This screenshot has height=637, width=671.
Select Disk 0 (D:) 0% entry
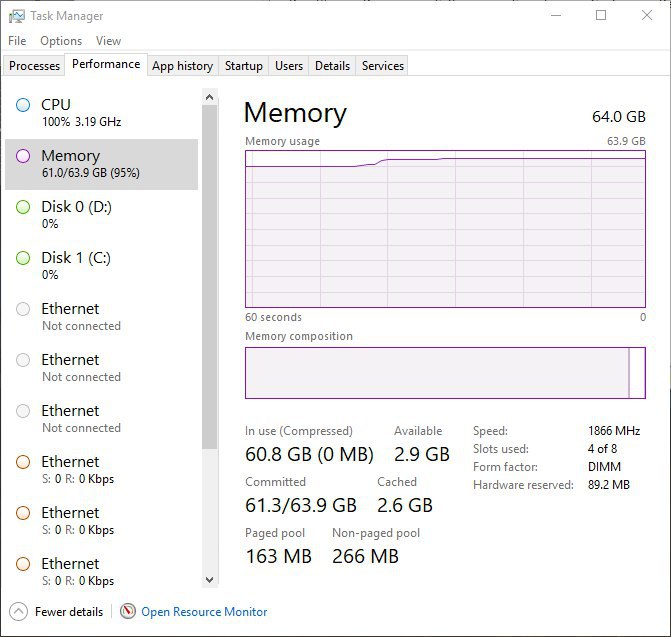pos(101,215)
